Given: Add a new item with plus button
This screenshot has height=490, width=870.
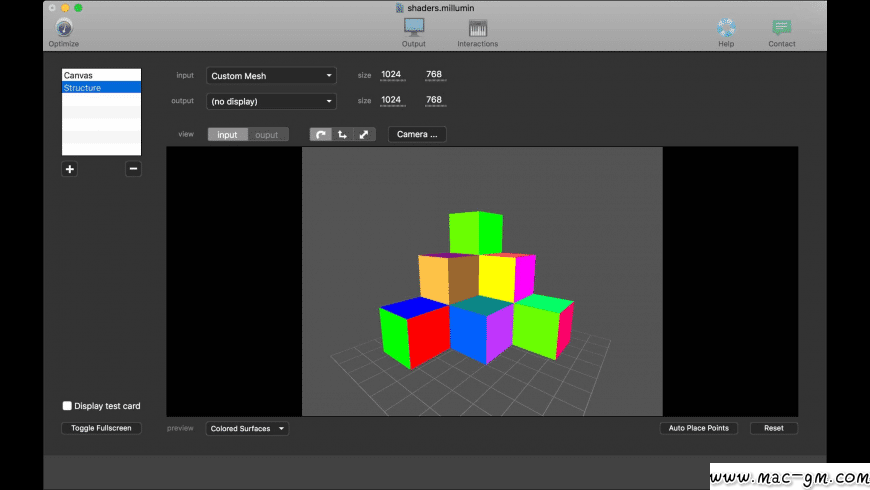Looking at the screenshot, I should tap(70, 169).
